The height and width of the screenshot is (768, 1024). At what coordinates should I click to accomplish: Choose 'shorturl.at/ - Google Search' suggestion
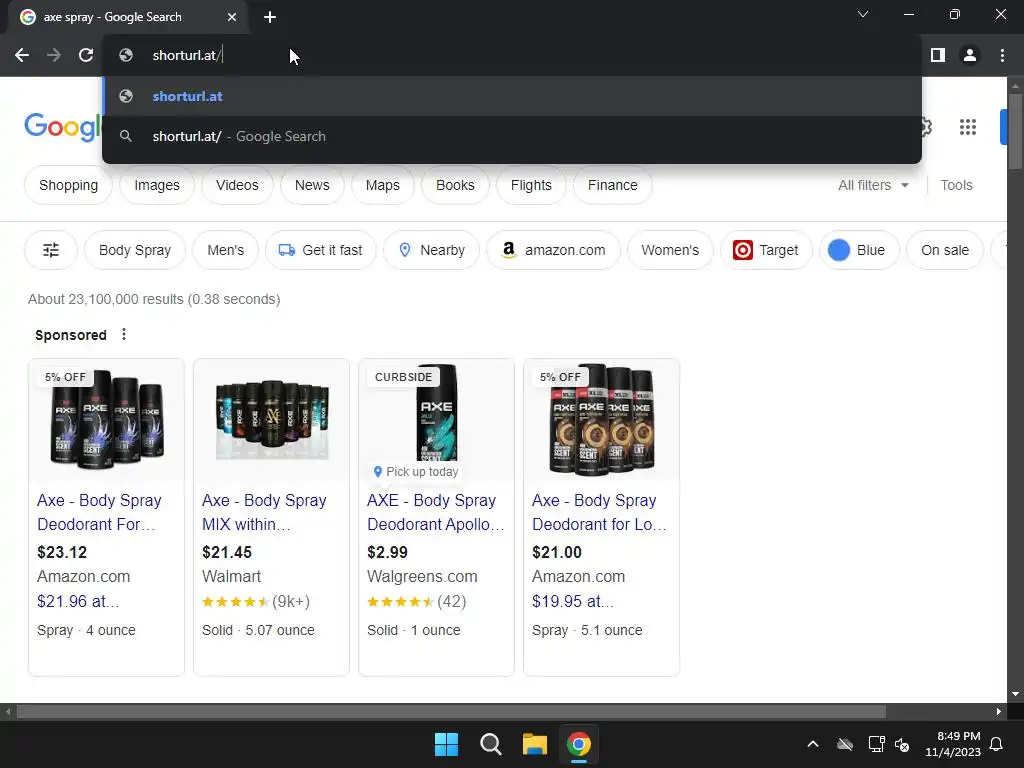tap(512, 136)
